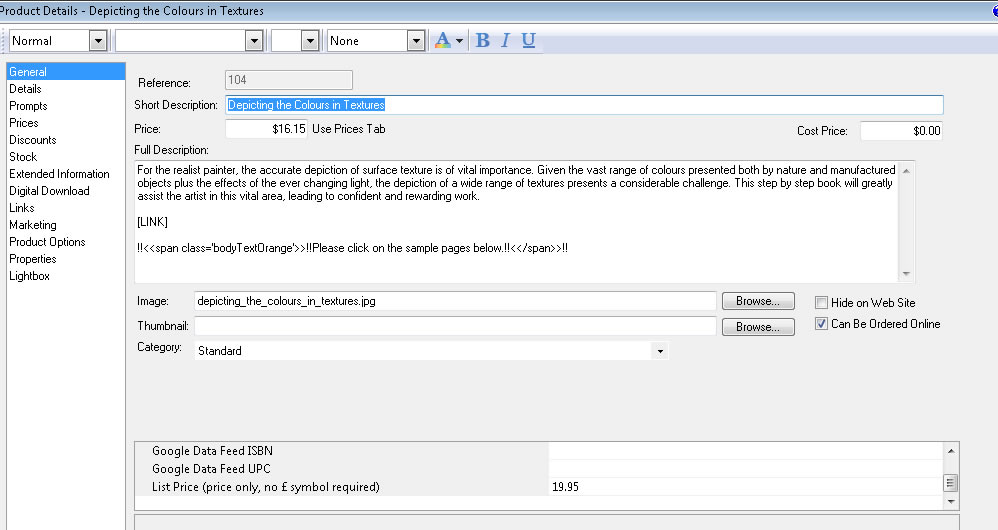Expand the Category dropdown showing Standard

659,351
